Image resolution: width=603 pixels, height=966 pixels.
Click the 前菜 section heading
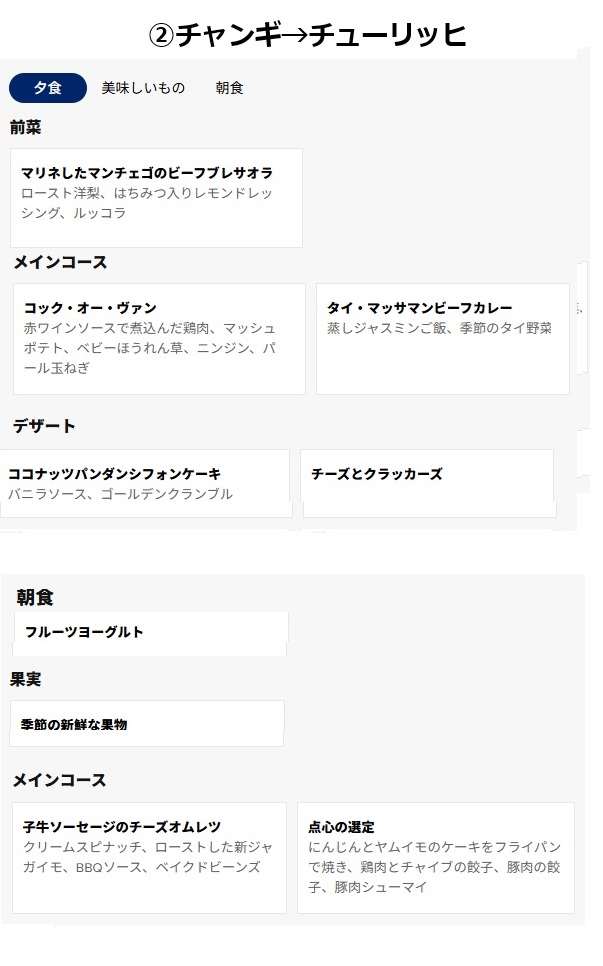[x=25, y=128]
